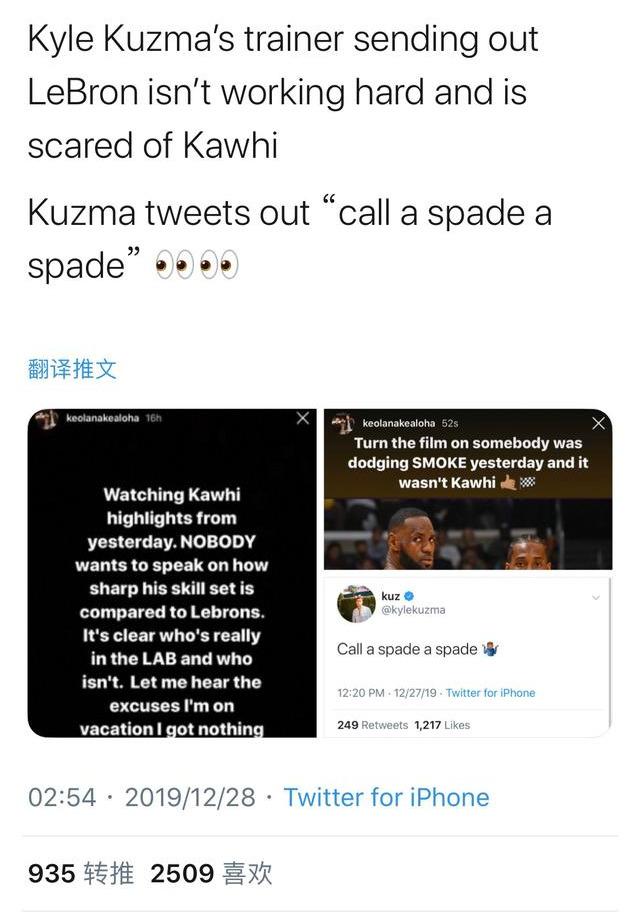Close the right story with X icon

599,423
